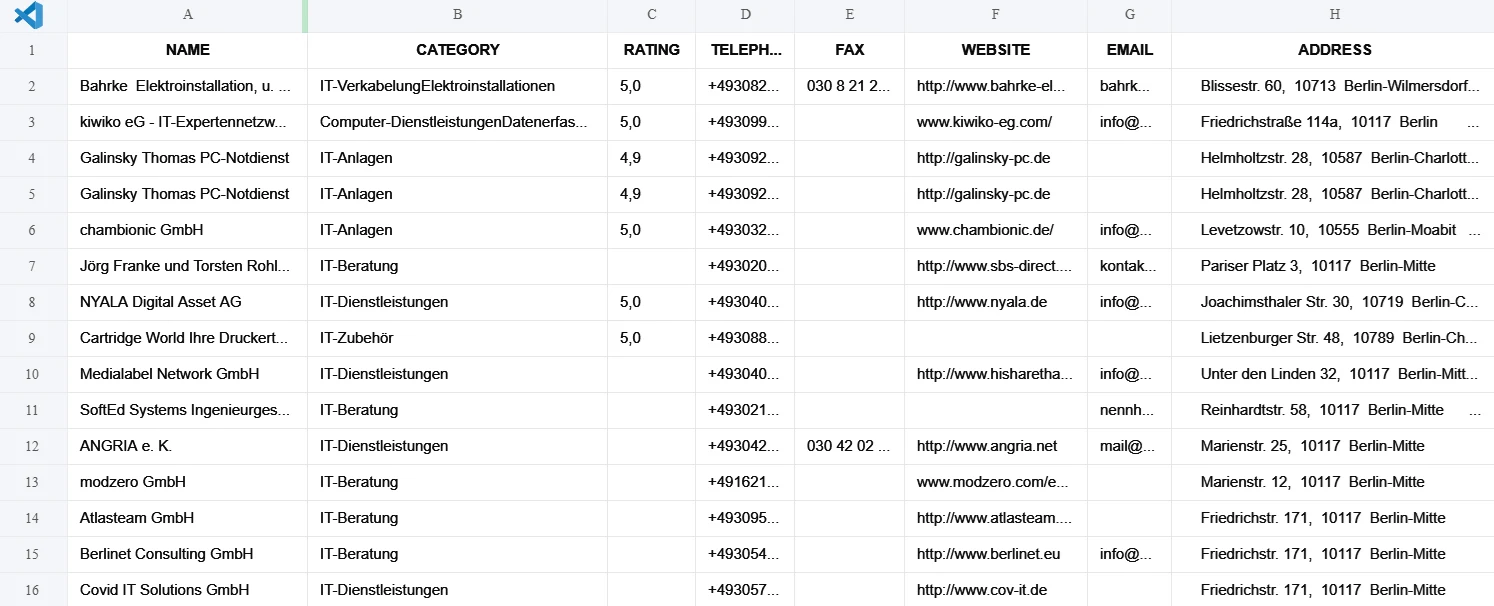Click the VS Code logo icon
Screen dimensions: 1494x606
29,15
